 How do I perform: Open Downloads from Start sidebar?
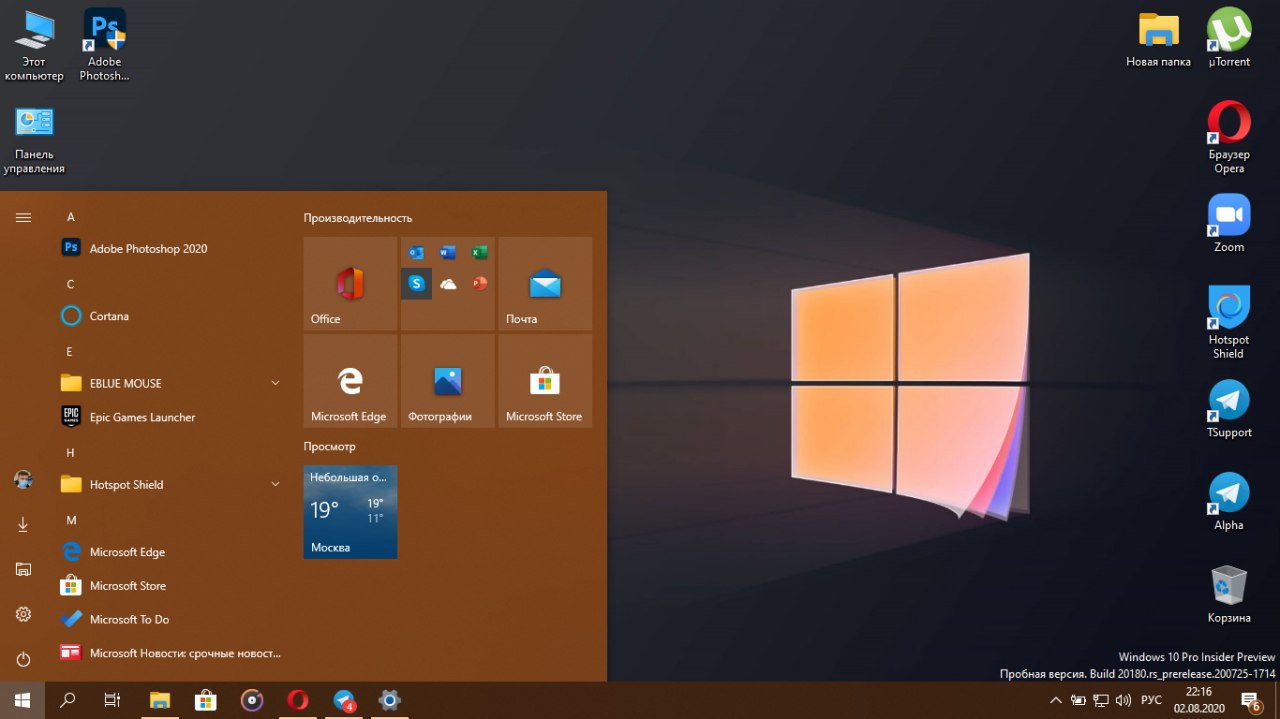[x=23, y=524]
